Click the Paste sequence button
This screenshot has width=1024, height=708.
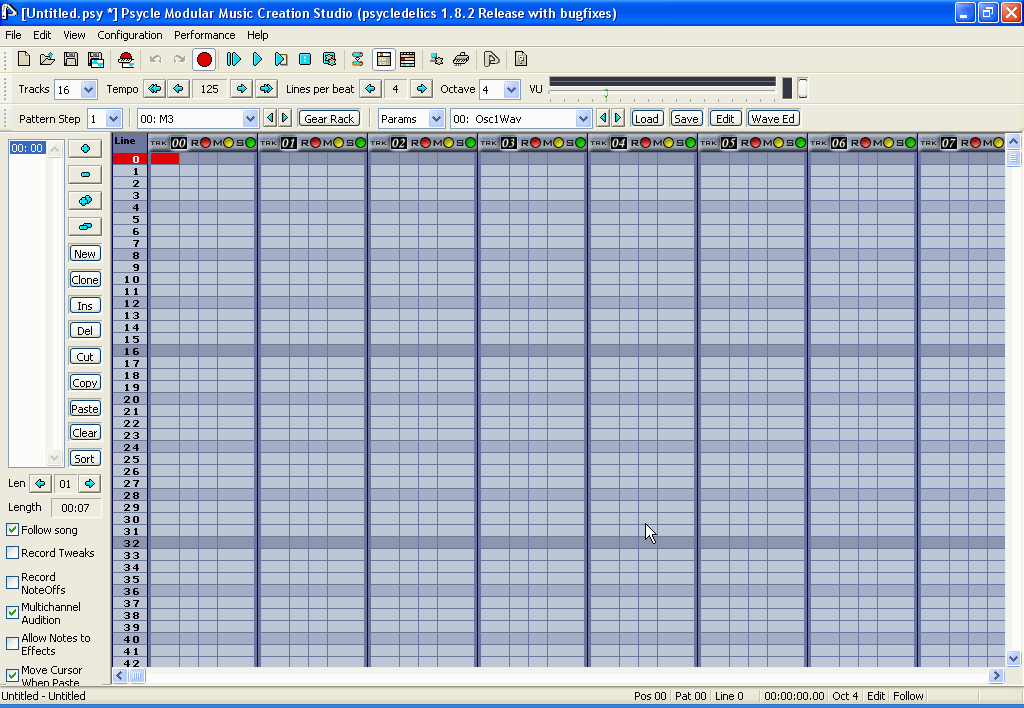click(x=85, y=408)
